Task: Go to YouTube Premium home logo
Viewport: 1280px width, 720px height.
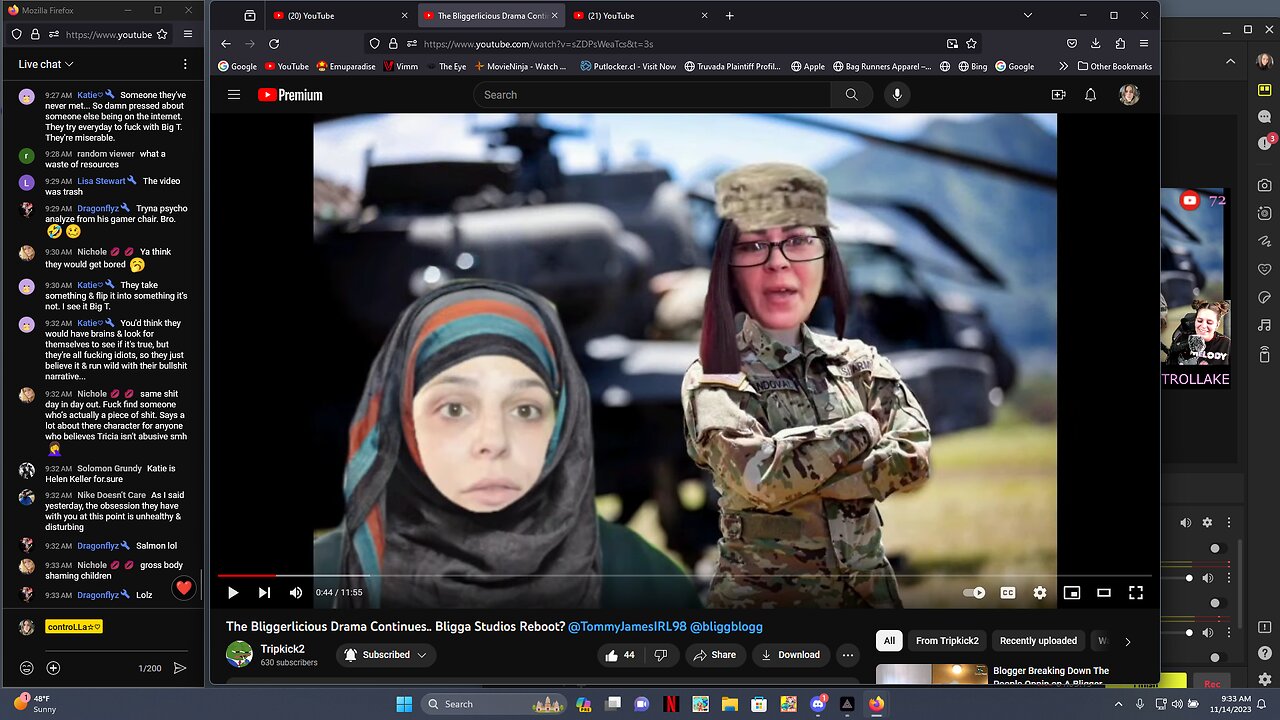Action: click(x=290, y=95)
